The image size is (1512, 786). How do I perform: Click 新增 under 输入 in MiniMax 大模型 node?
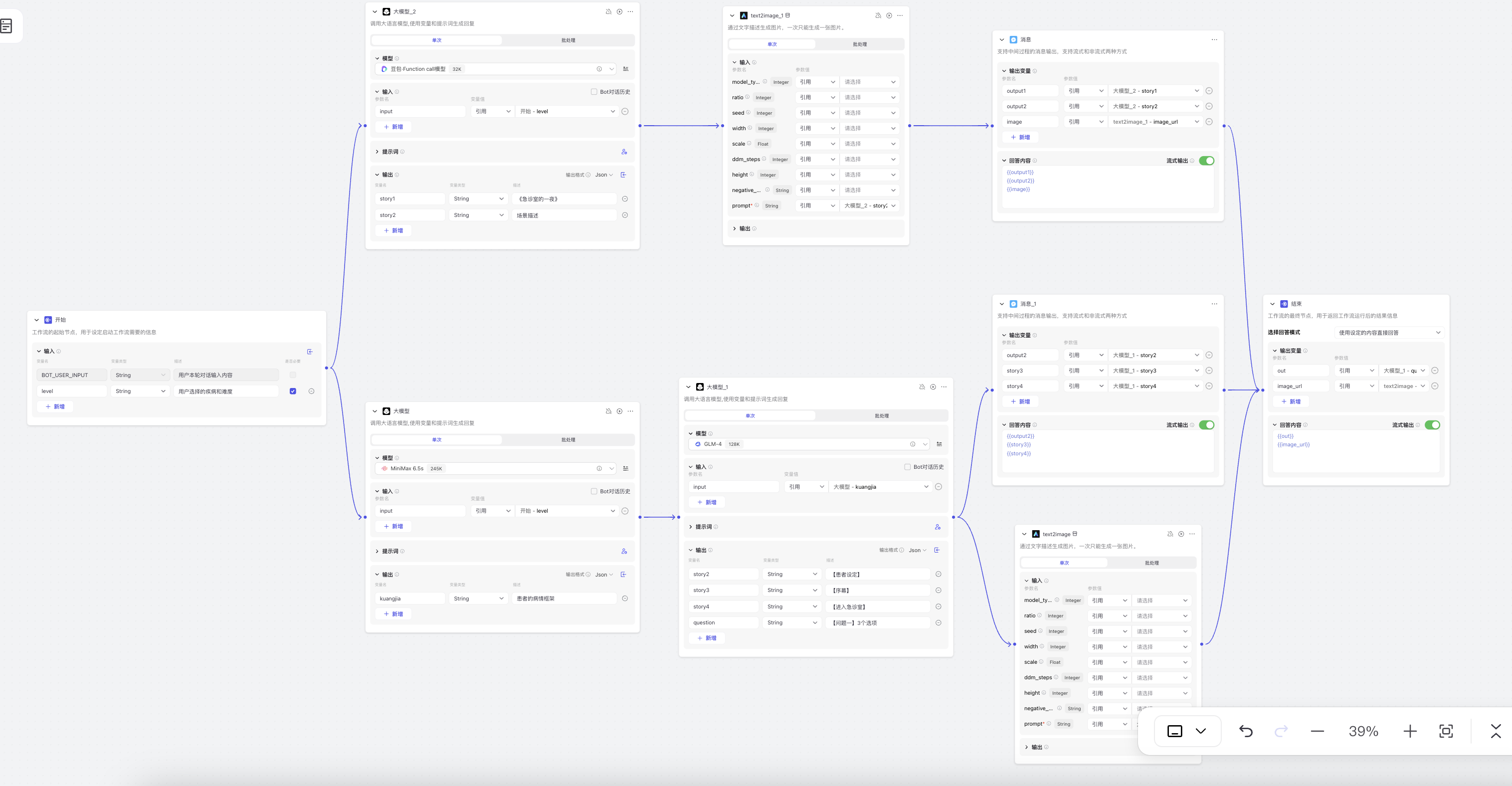click(x=393, y=527)
